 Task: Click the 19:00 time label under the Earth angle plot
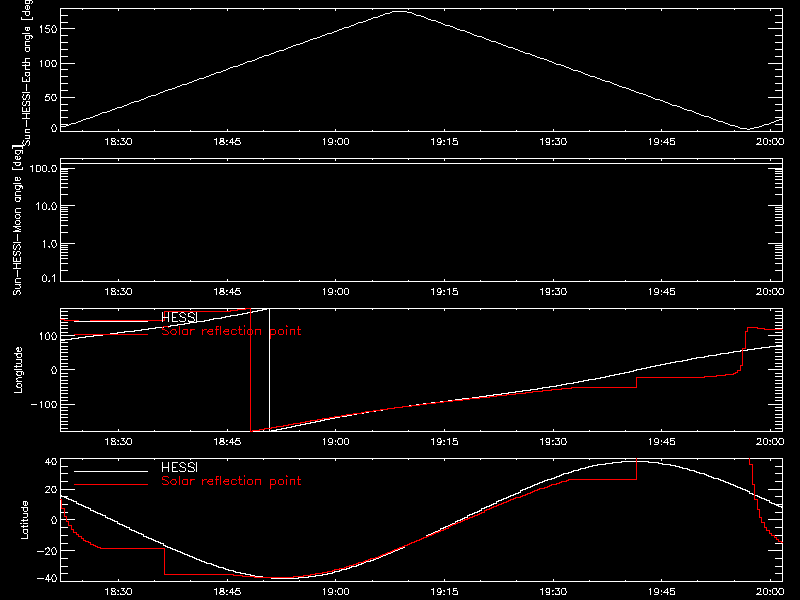(x=336, y=142)
